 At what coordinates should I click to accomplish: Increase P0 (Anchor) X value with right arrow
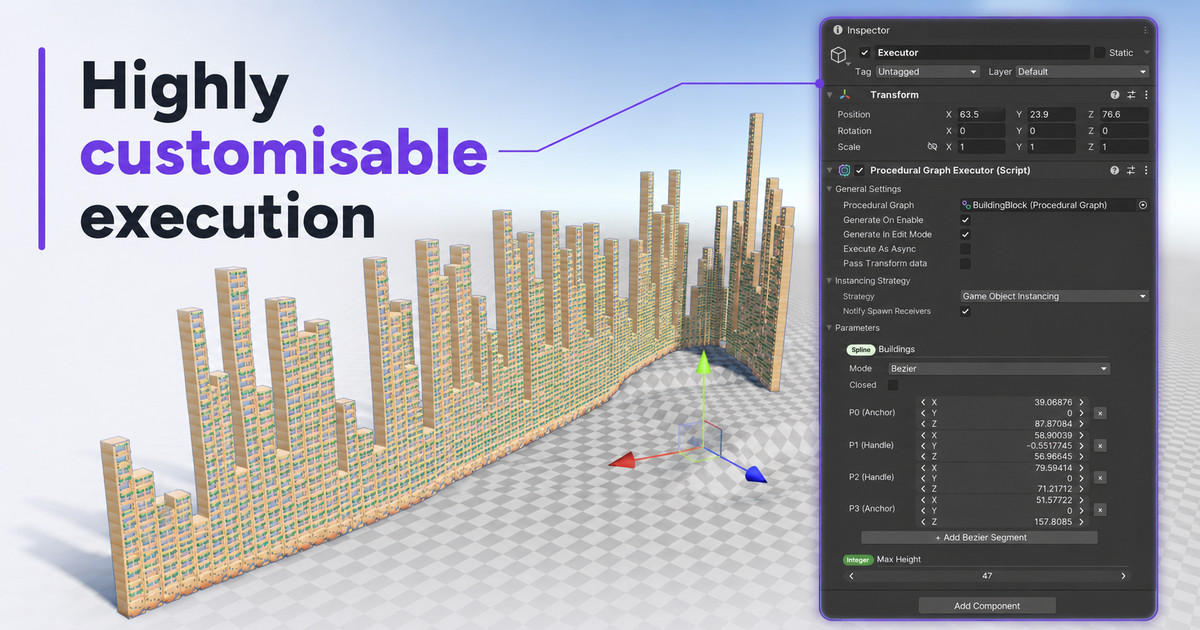pyautogui.click(x=1081, y=402)
